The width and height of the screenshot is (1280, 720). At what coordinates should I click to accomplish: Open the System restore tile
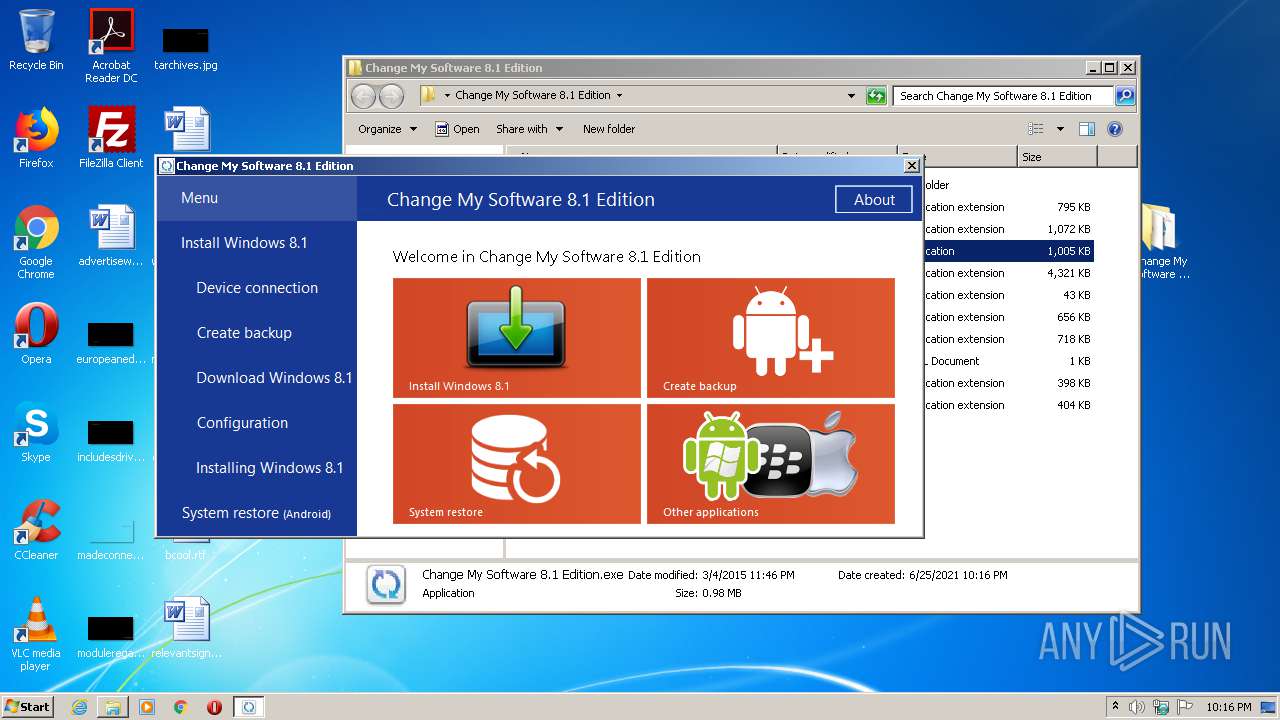(516, 464)
